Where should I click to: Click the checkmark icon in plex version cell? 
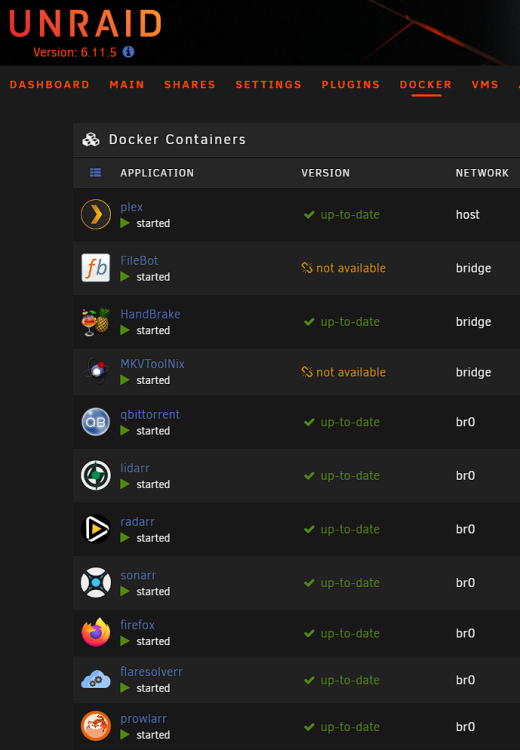tap(309, 215)
